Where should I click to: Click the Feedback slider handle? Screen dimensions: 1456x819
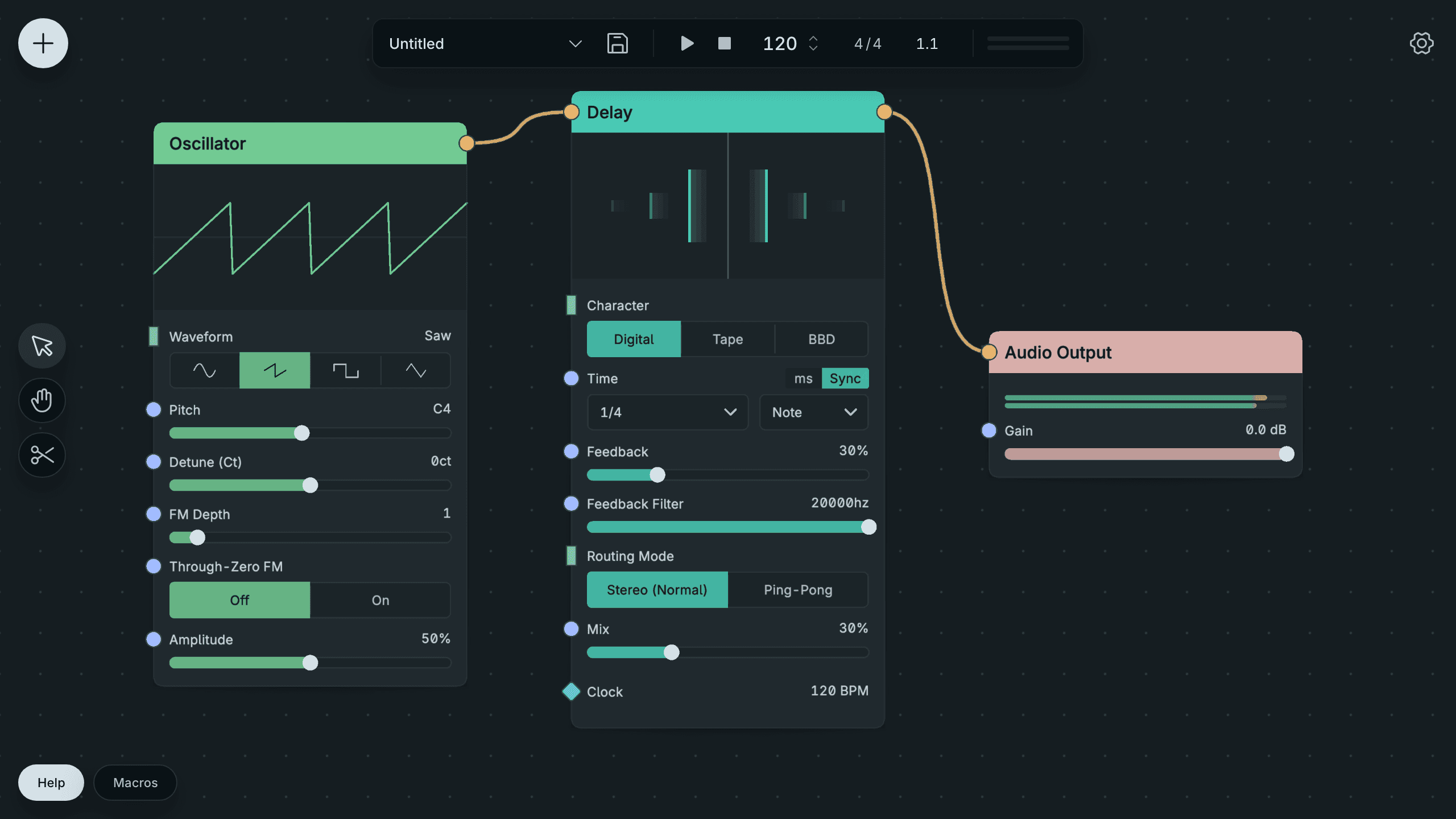tap(657, 475)
